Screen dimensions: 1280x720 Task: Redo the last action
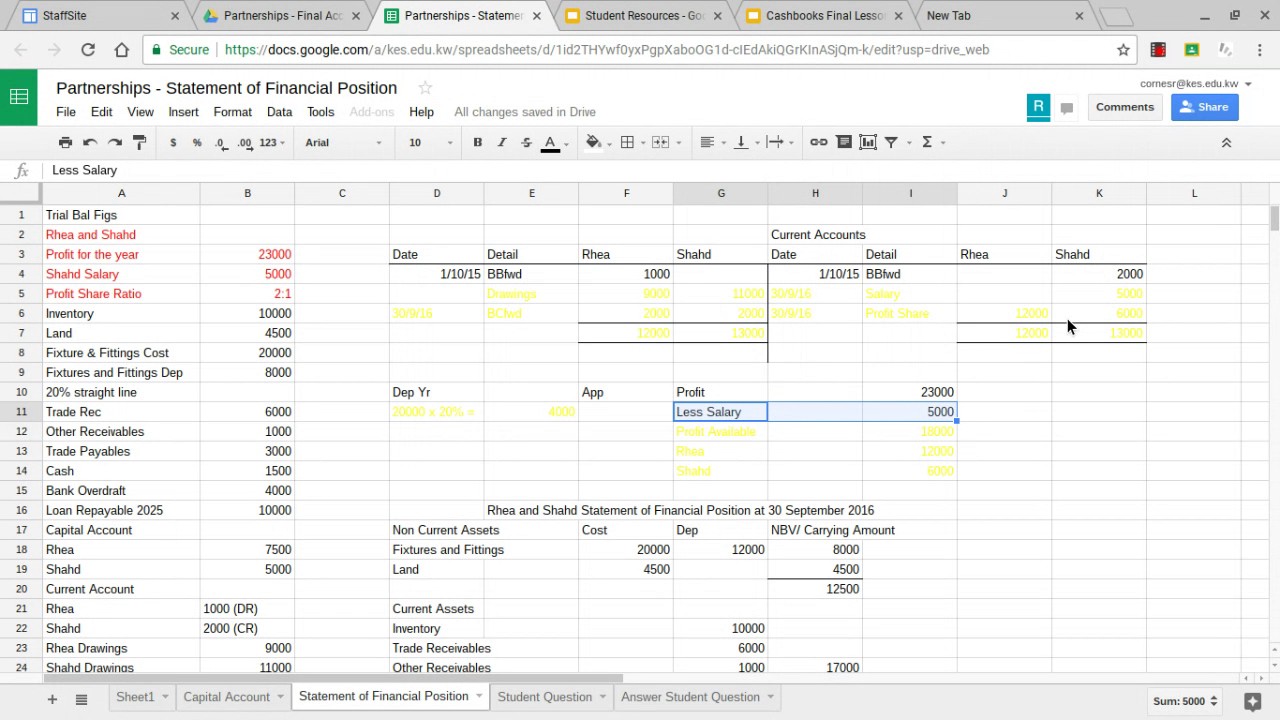pyautogui.click(x=115, y=143)
